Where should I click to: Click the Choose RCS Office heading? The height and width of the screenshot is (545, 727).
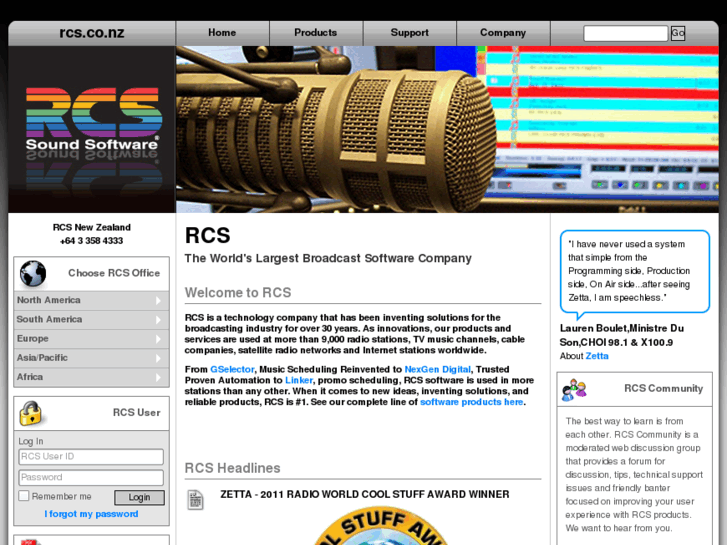tap(114, 273)
